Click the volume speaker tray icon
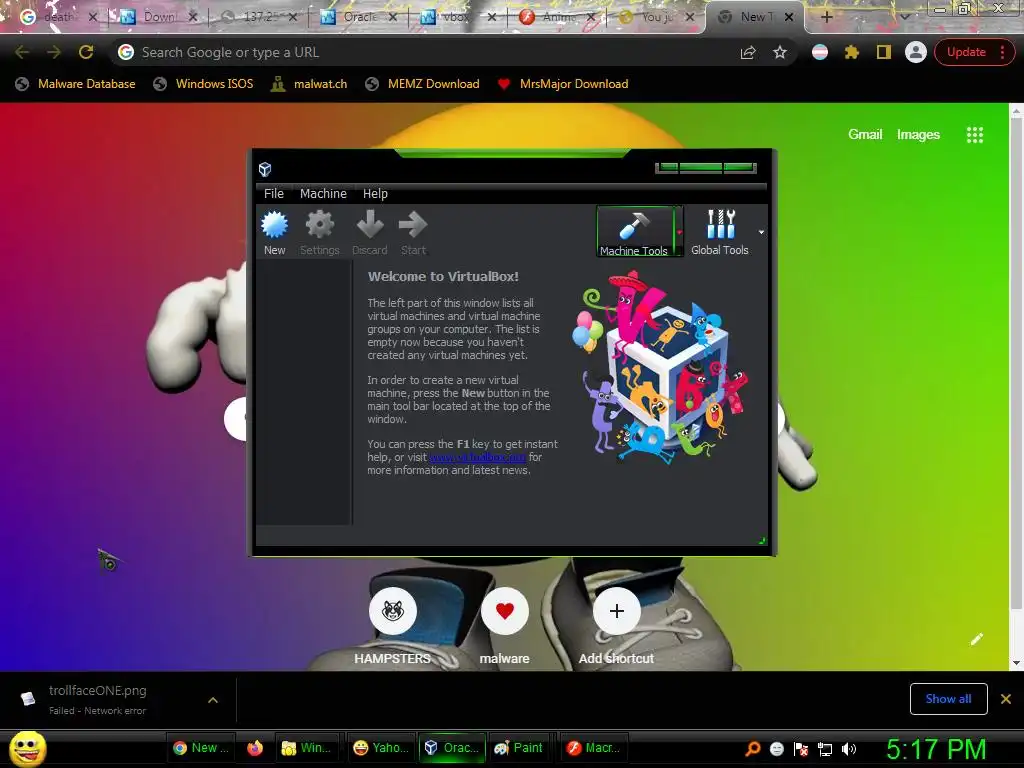 click(x=849, y=749)
